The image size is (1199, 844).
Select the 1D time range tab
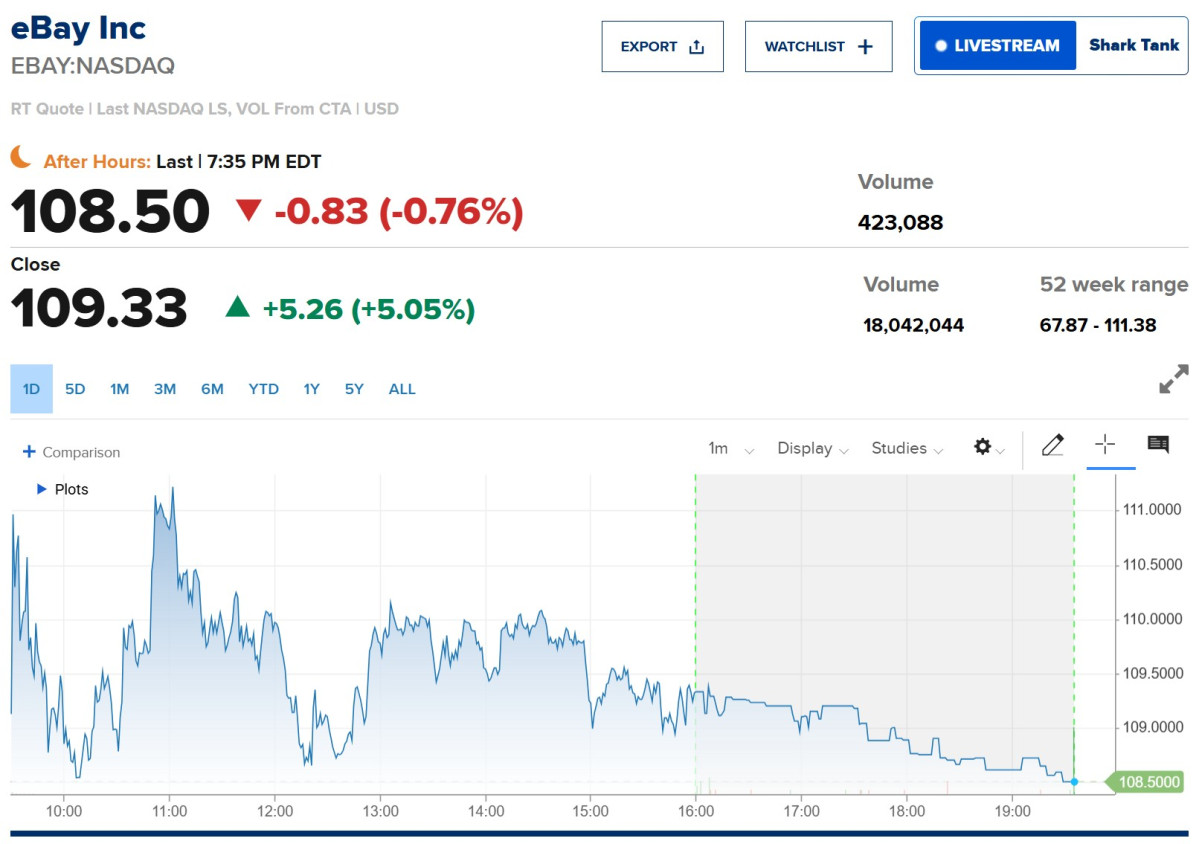coord(31,389)
